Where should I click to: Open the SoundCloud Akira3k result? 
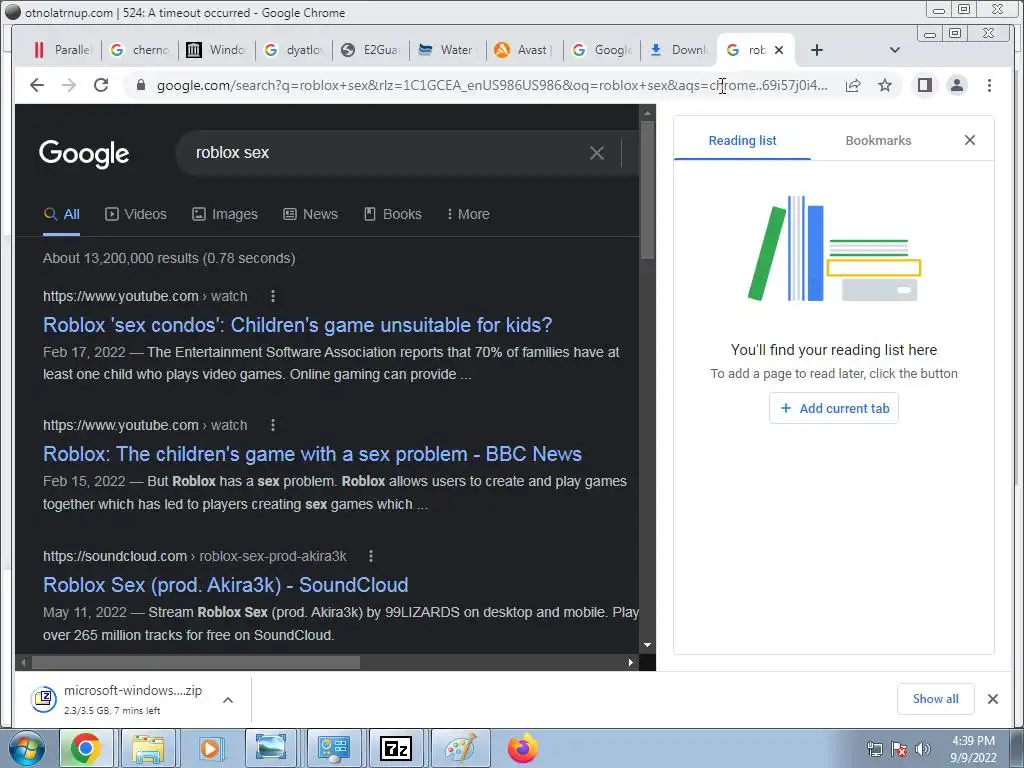[225, 584]
